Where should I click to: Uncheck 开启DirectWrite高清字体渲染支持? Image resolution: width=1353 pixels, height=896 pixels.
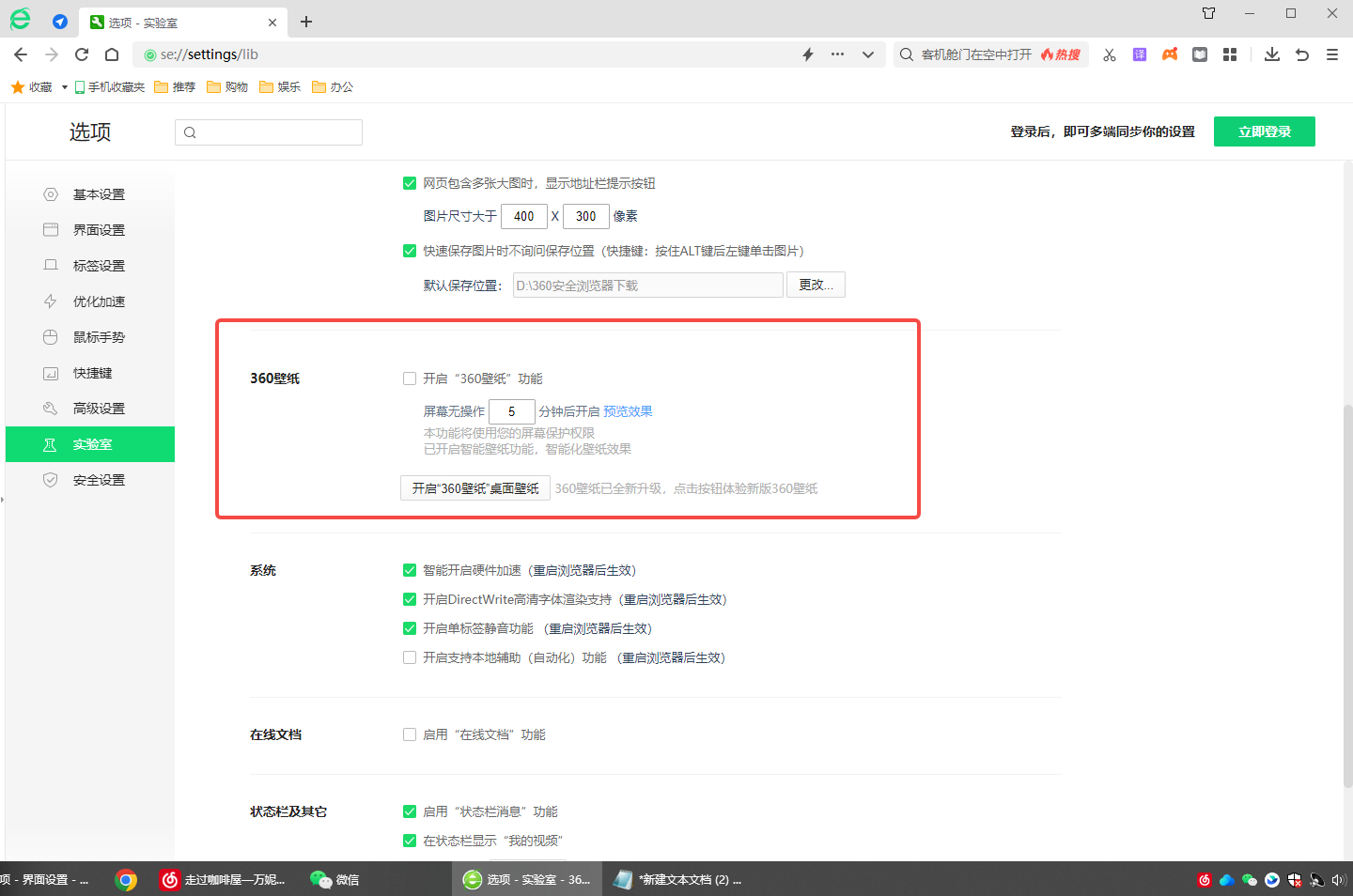[410, 599]
